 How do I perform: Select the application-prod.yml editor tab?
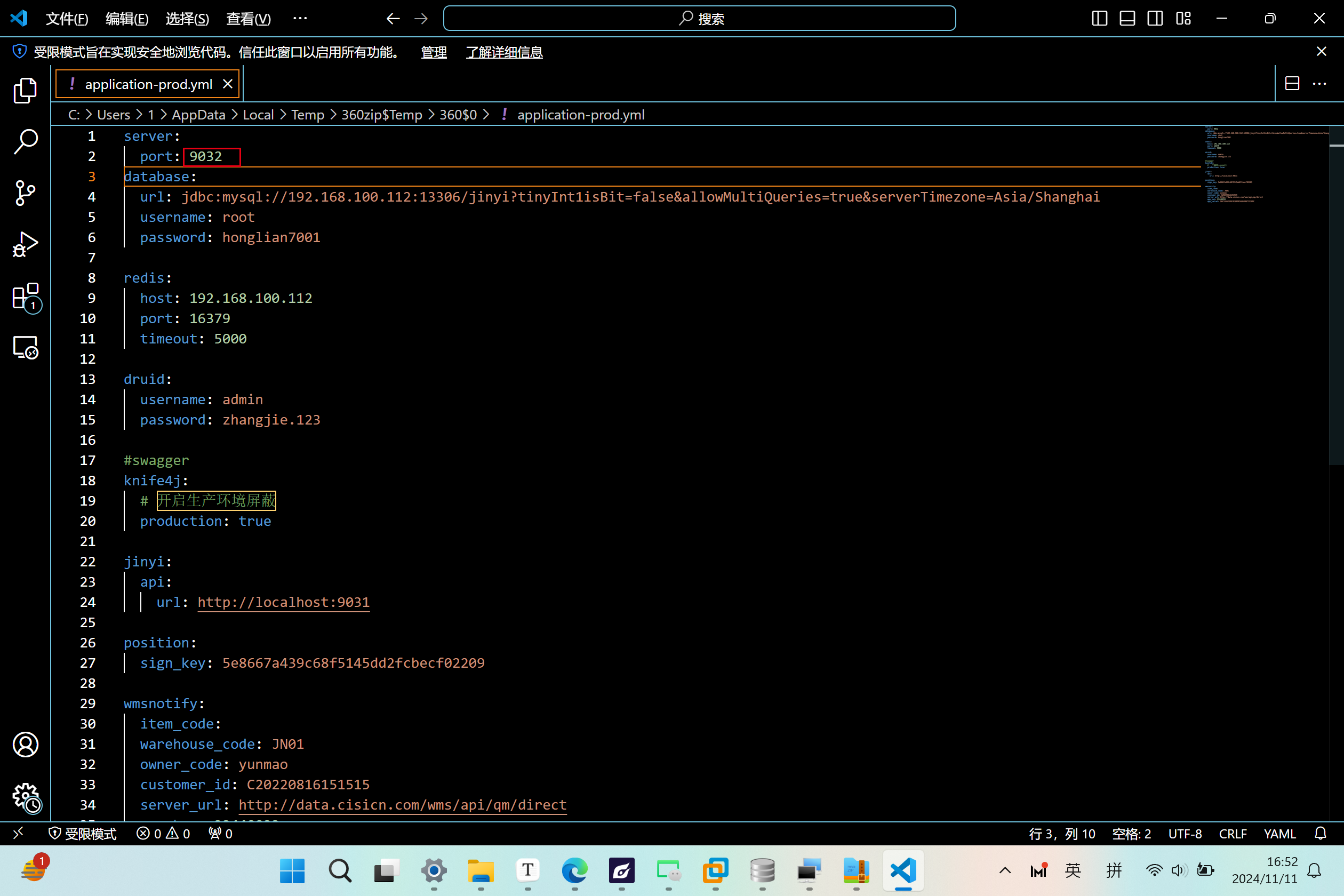(x=148, y=84)
